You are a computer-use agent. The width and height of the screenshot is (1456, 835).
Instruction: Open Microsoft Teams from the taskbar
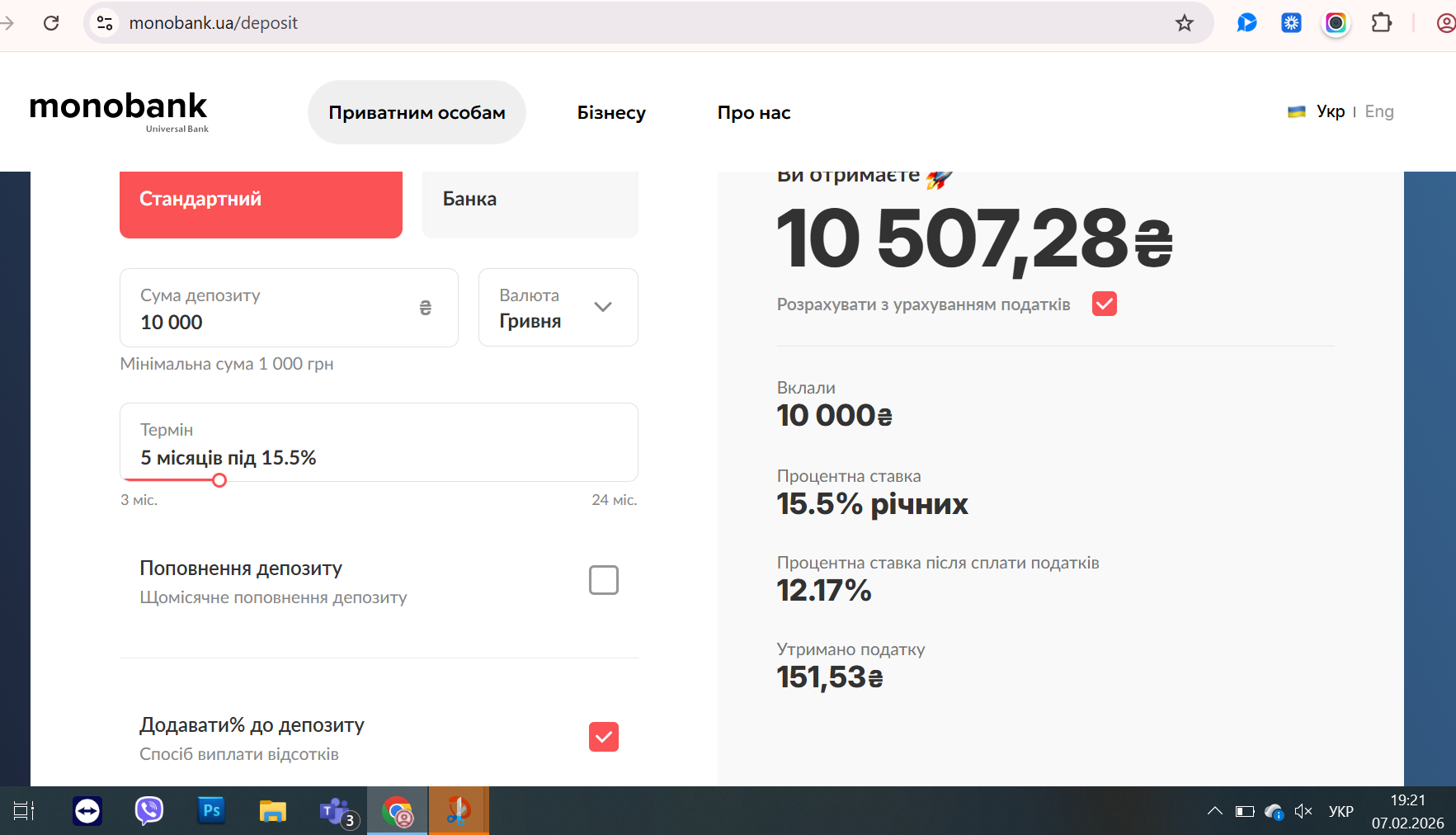click(338, 813)
